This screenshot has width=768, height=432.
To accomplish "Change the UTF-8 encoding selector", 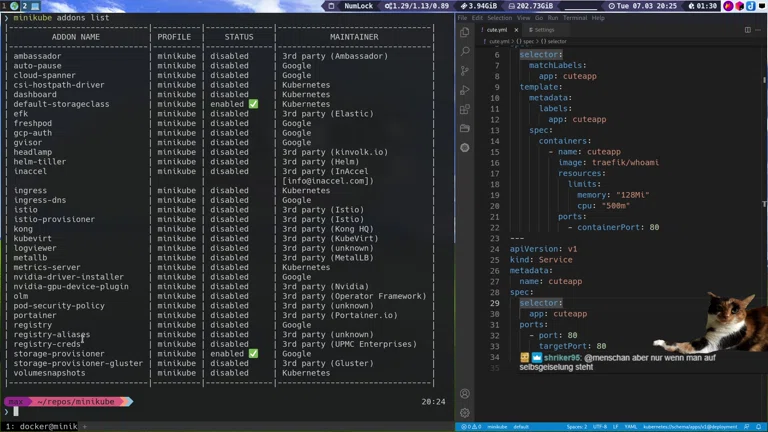I will tap(600, 427).
